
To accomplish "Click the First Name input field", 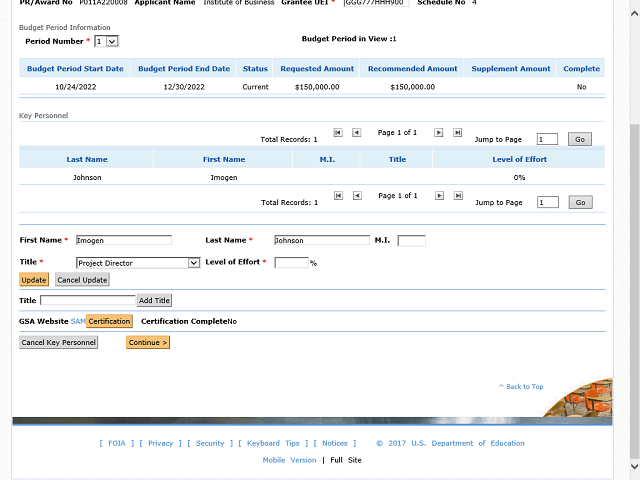I will tap(124, 240).
